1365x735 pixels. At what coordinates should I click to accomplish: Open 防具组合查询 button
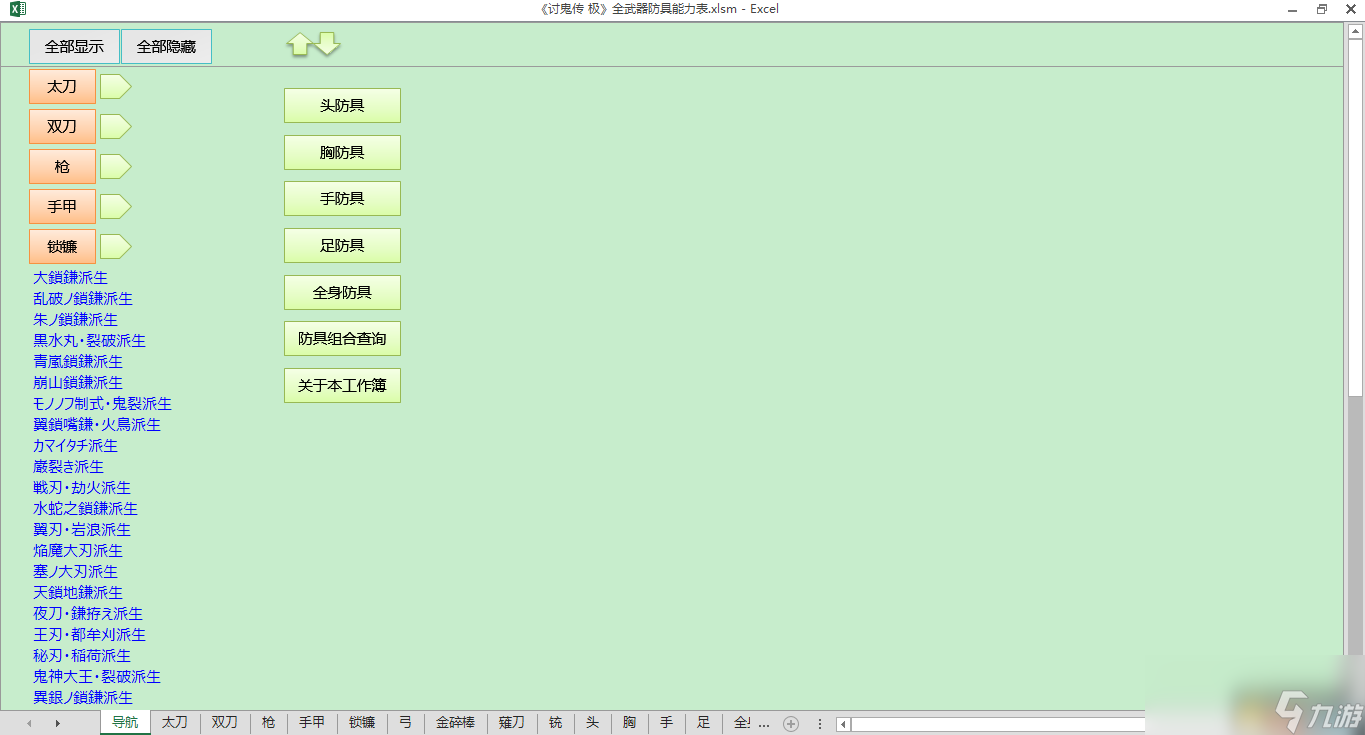click(x=342, y=339)
